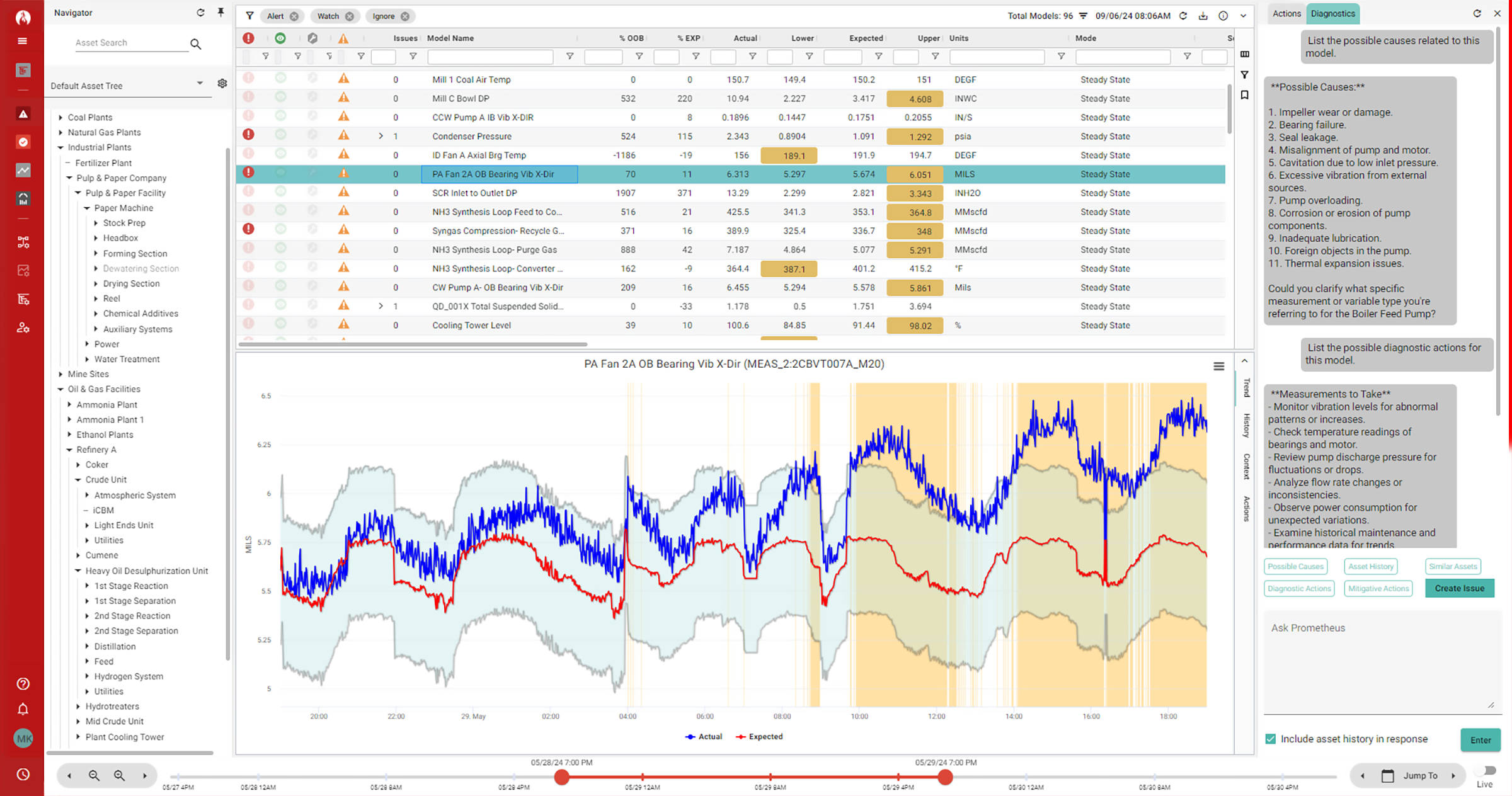Screen dimensions: 1512x796
Task: Click the Mitigative Actions button
Action: (x=1378, y=588)
